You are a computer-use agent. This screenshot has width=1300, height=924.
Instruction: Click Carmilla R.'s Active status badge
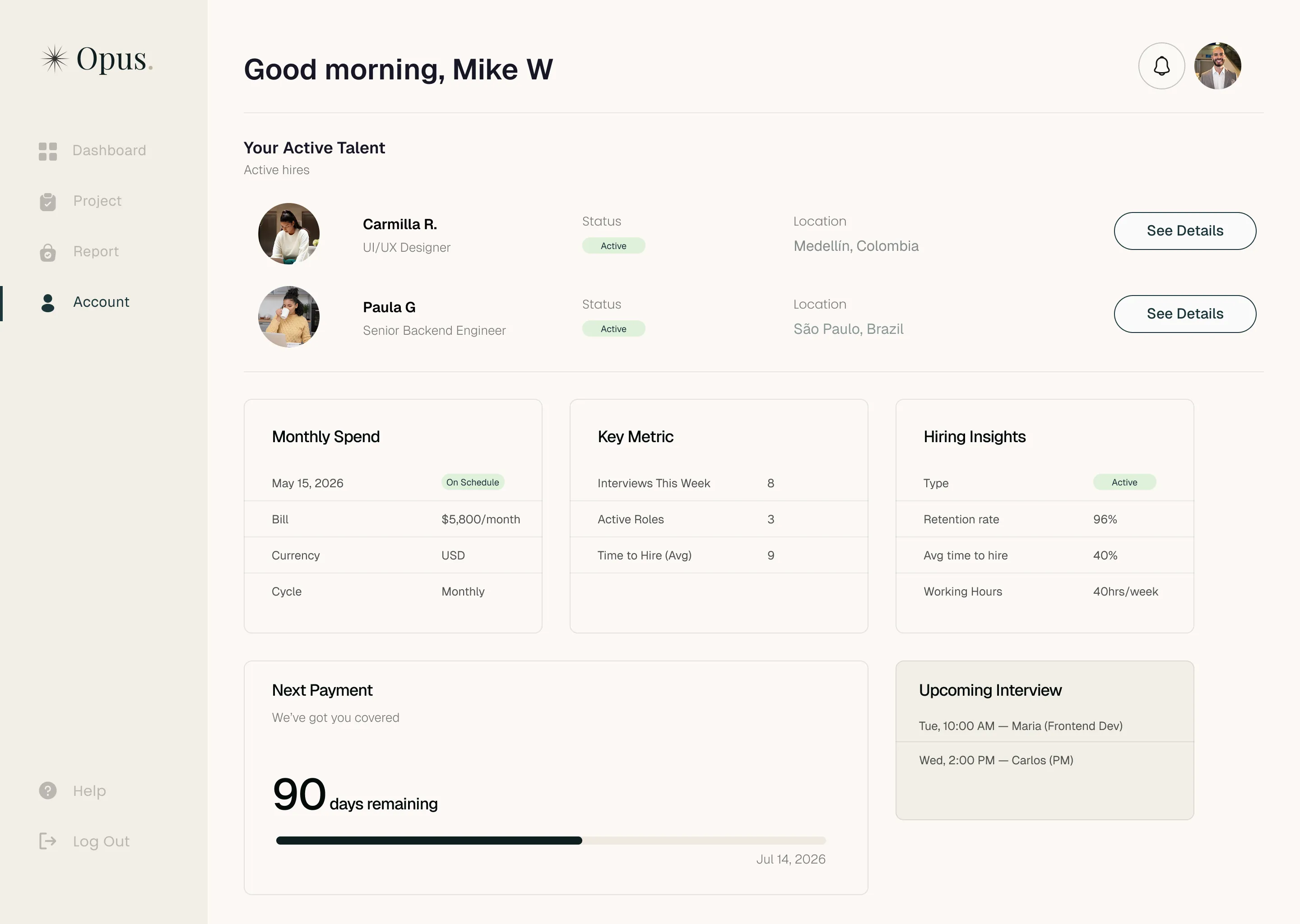[x=613, y=246]
